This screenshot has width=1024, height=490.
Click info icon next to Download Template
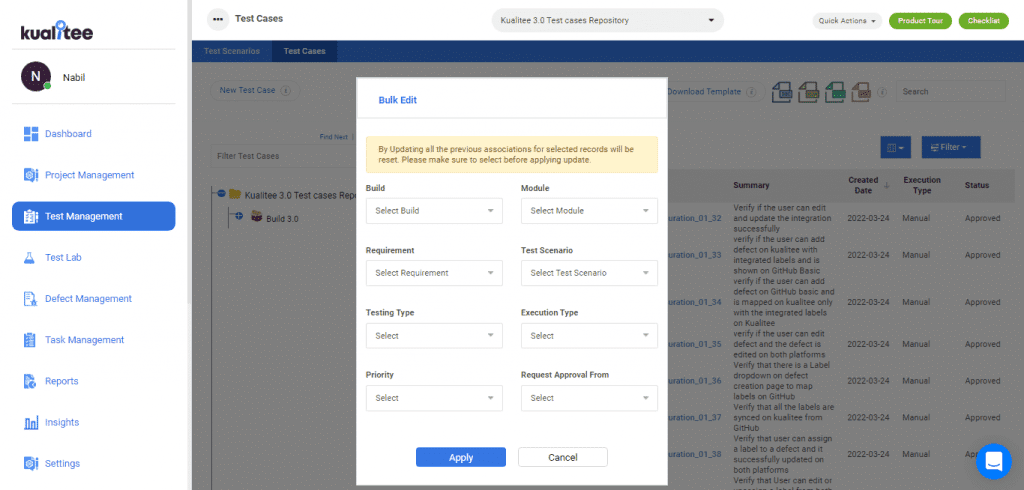pos(751,92)
